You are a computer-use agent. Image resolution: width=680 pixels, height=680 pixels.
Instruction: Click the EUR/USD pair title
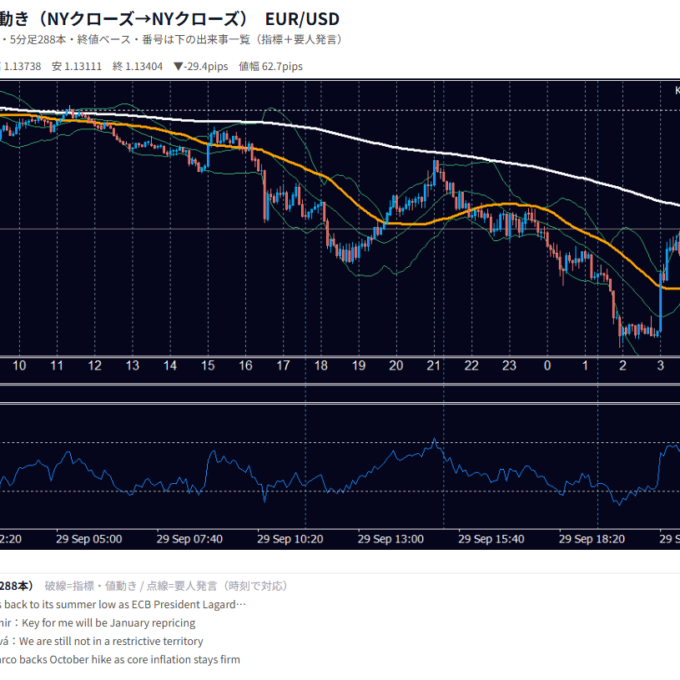coord(302,19)
